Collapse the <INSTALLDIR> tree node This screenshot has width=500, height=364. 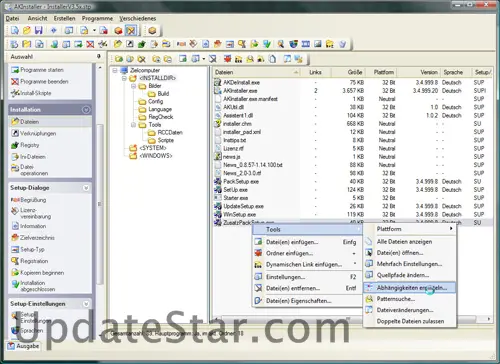(x=124, y=78)
